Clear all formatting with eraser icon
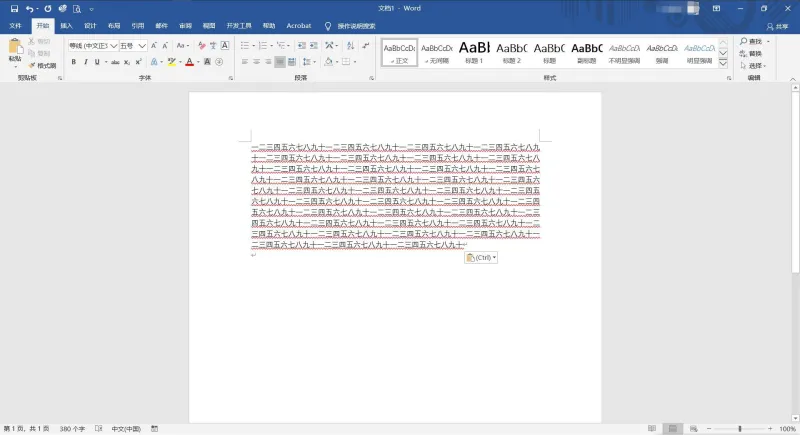The width and height of the screenshot is (800, 435). (x=202, y=46)
